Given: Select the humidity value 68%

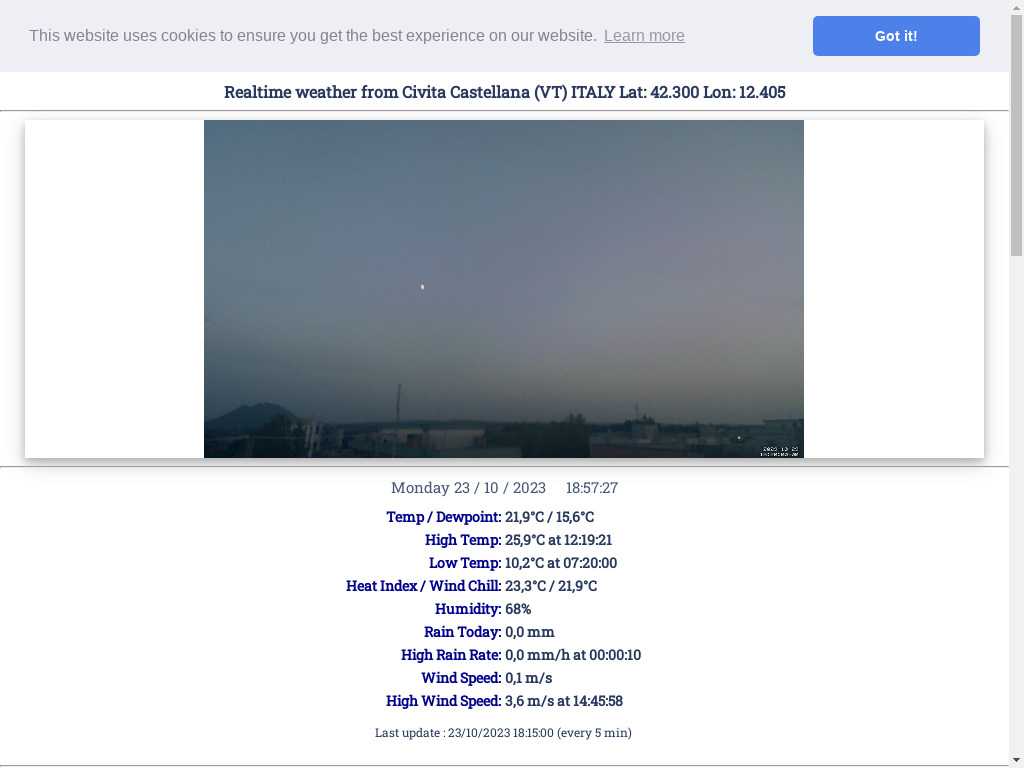Looking at the screenshot, I should tap(518, 609).
